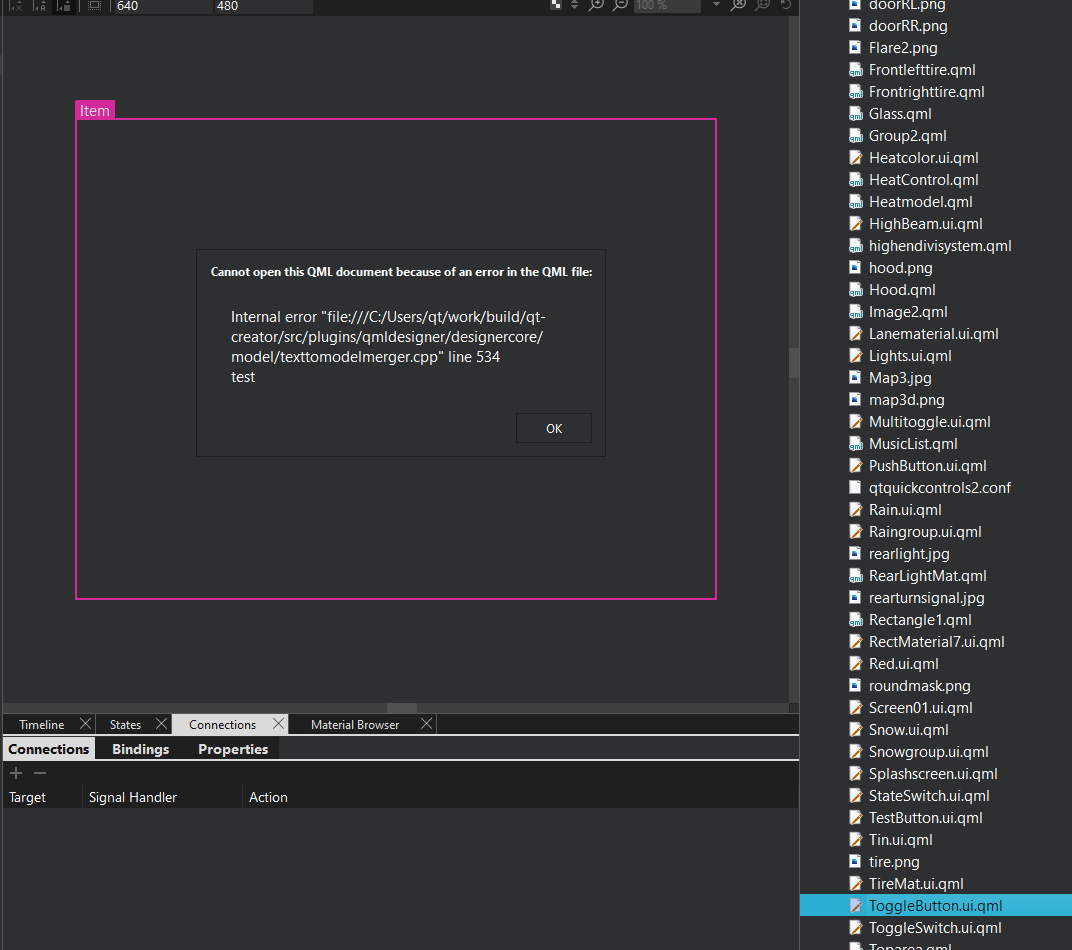Switch to the Bindings sub-tab
This screenshot has width=1072, height=950.
[x=140, y=749]
